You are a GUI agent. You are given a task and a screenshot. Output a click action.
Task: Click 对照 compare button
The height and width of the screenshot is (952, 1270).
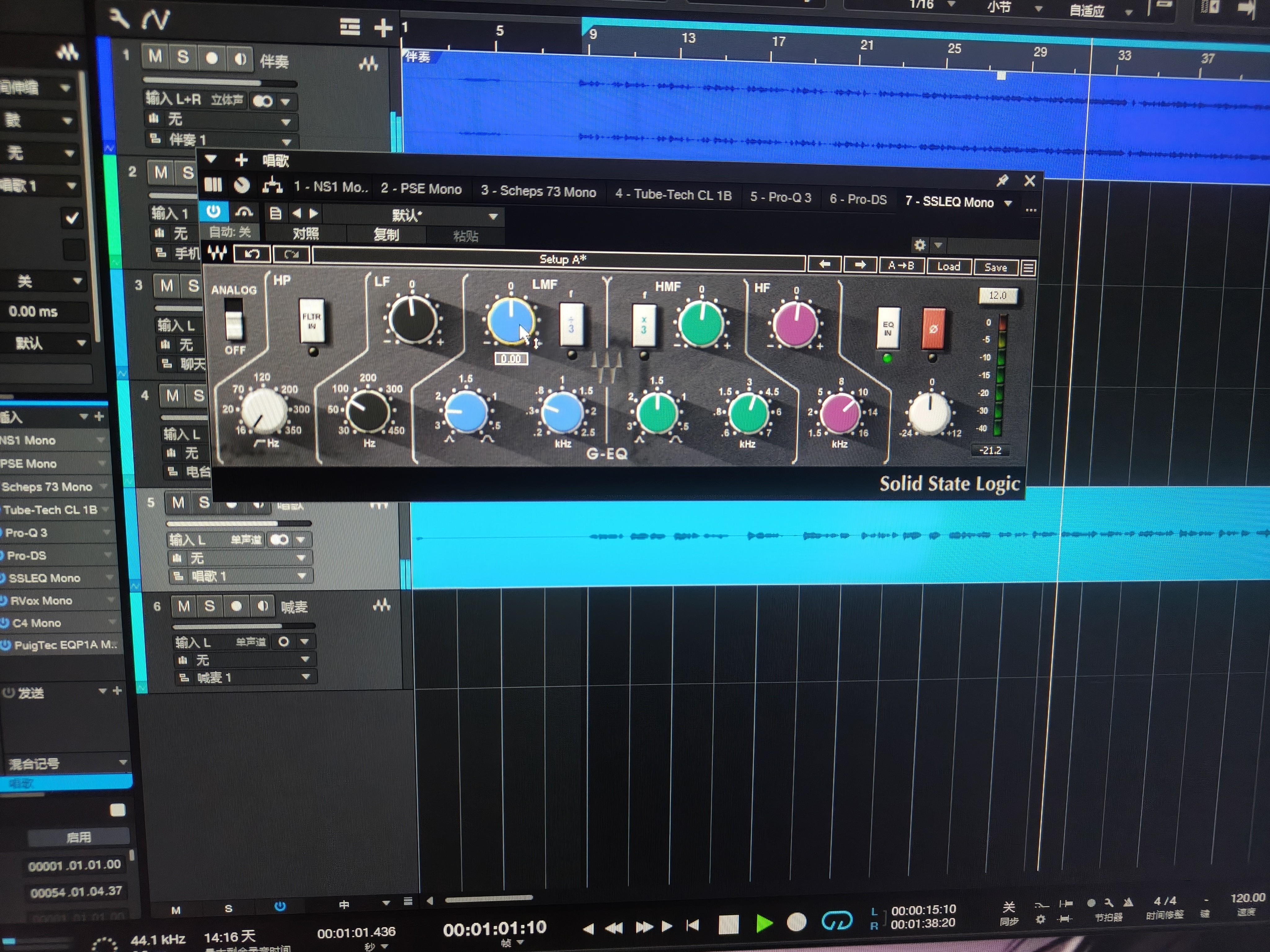pyautogui.click(x=306, y=233)
